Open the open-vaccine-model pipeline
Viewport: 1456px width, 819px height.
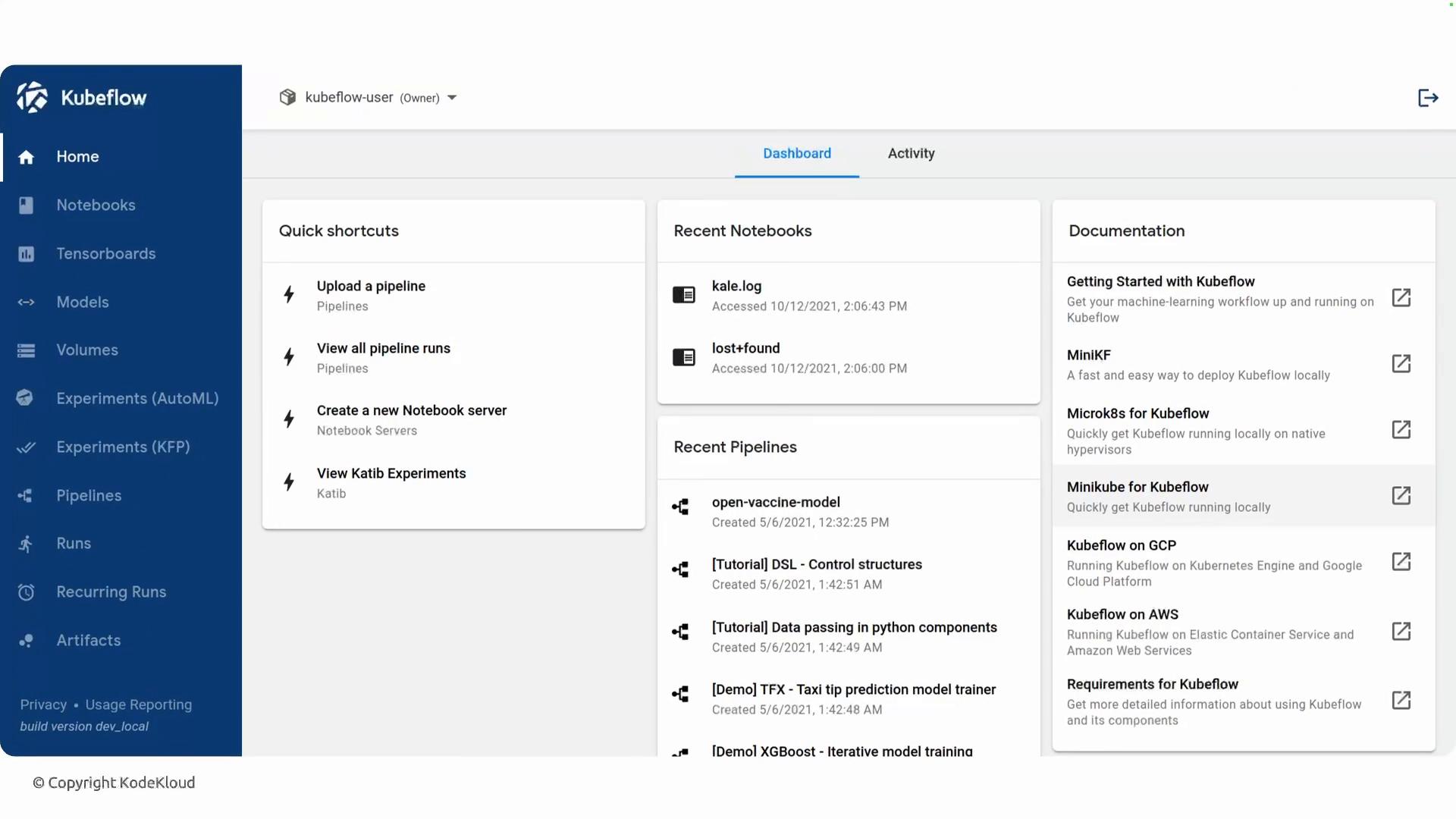tap(849, 511)
